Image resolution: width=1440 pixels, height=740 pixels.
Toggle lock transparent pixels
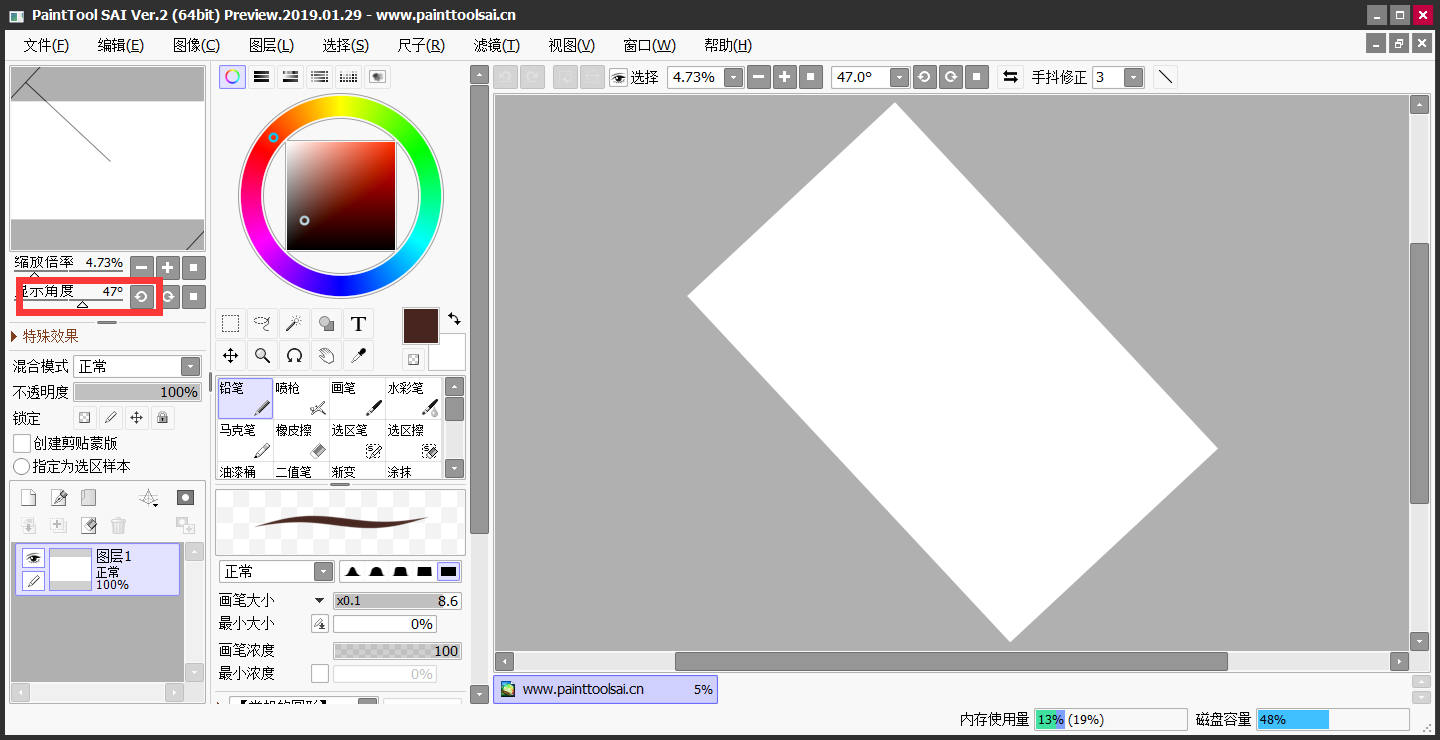[85, 418]
